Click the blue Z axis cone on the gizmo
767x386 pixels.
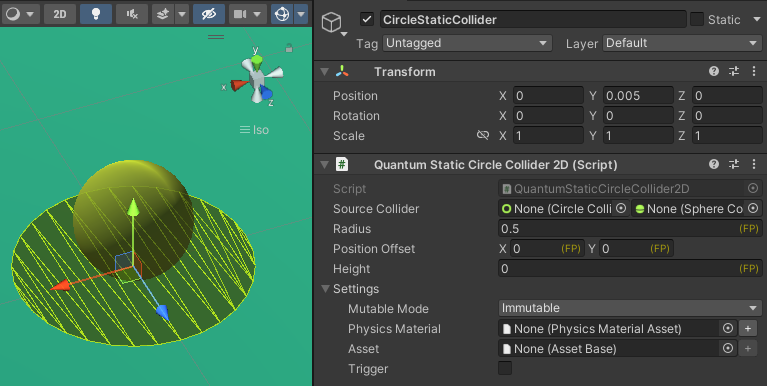pos(267,92)
